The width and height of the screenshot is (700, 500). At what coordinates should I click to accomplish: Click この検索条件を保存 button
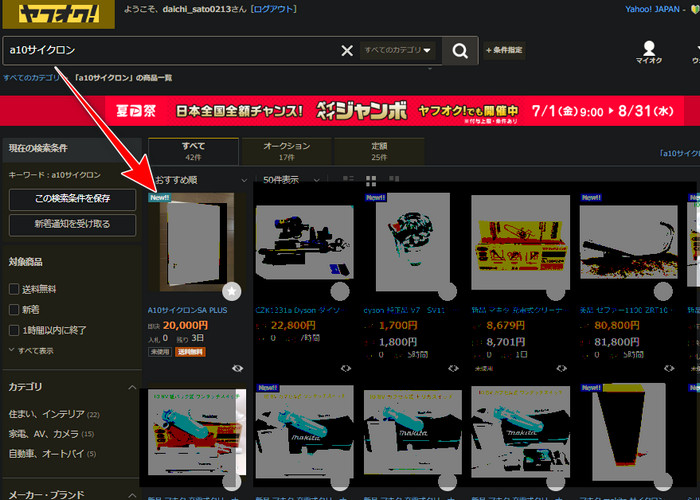pyautogui.click(x=72, y=198)
